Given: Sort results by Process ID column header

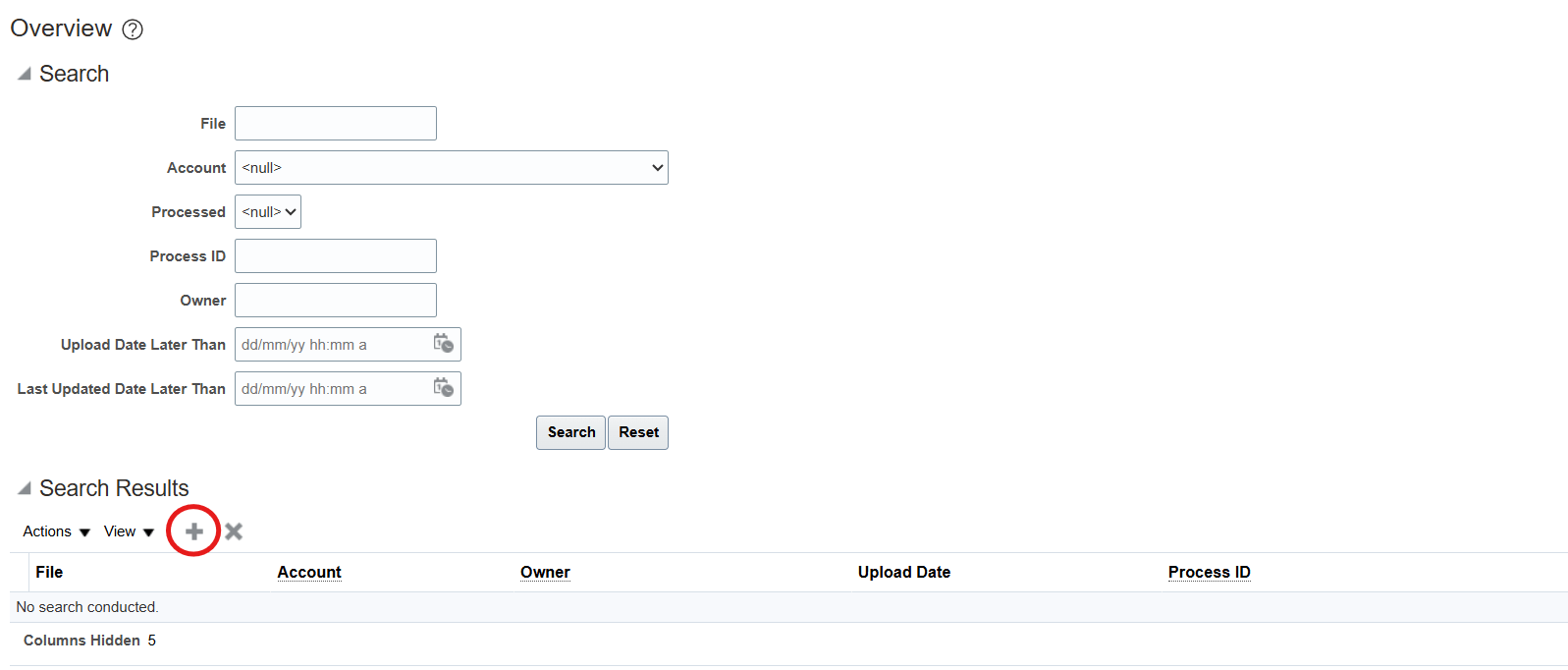Looking at the screenshot, I should coord(1209,572).
